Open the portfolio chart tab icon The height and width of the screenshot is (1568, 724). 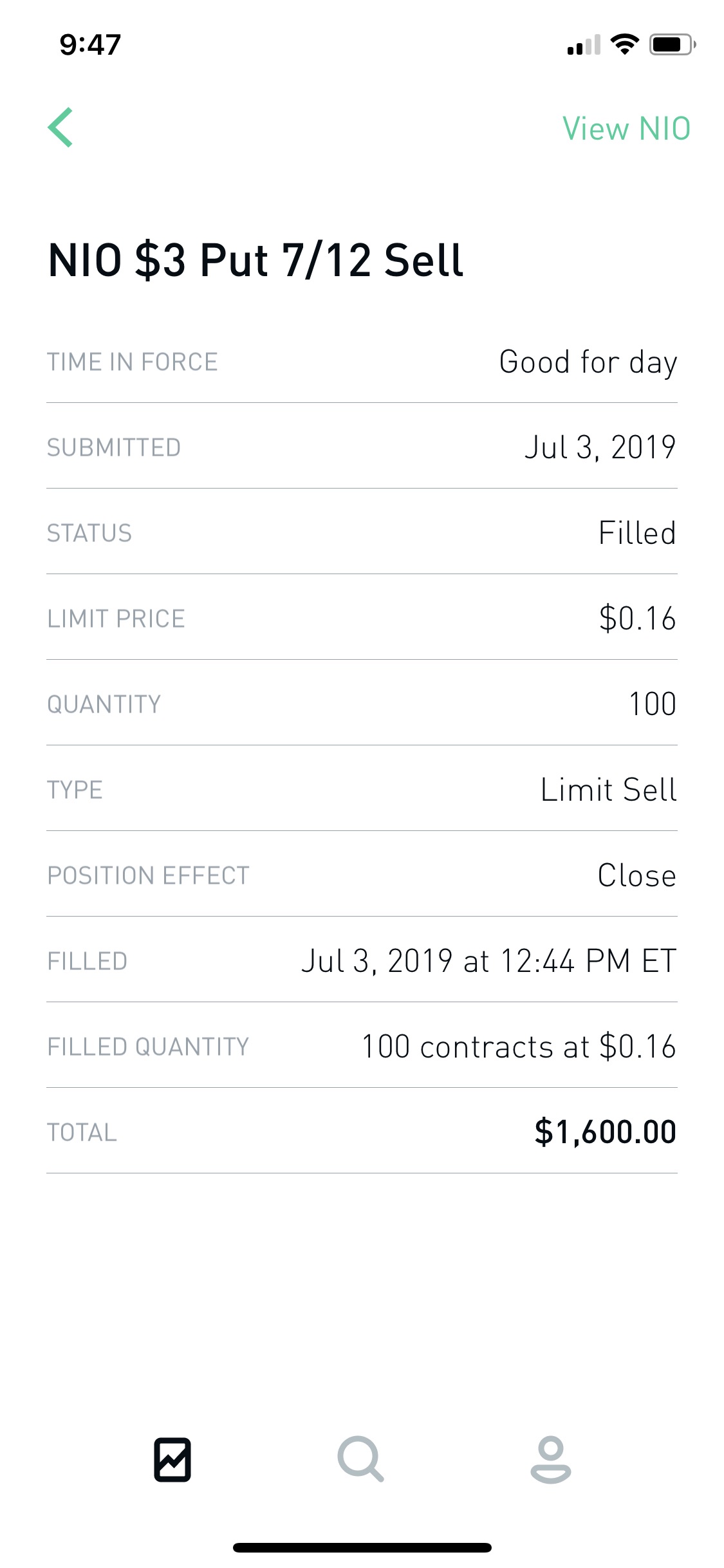click(x=172, y=1459)
